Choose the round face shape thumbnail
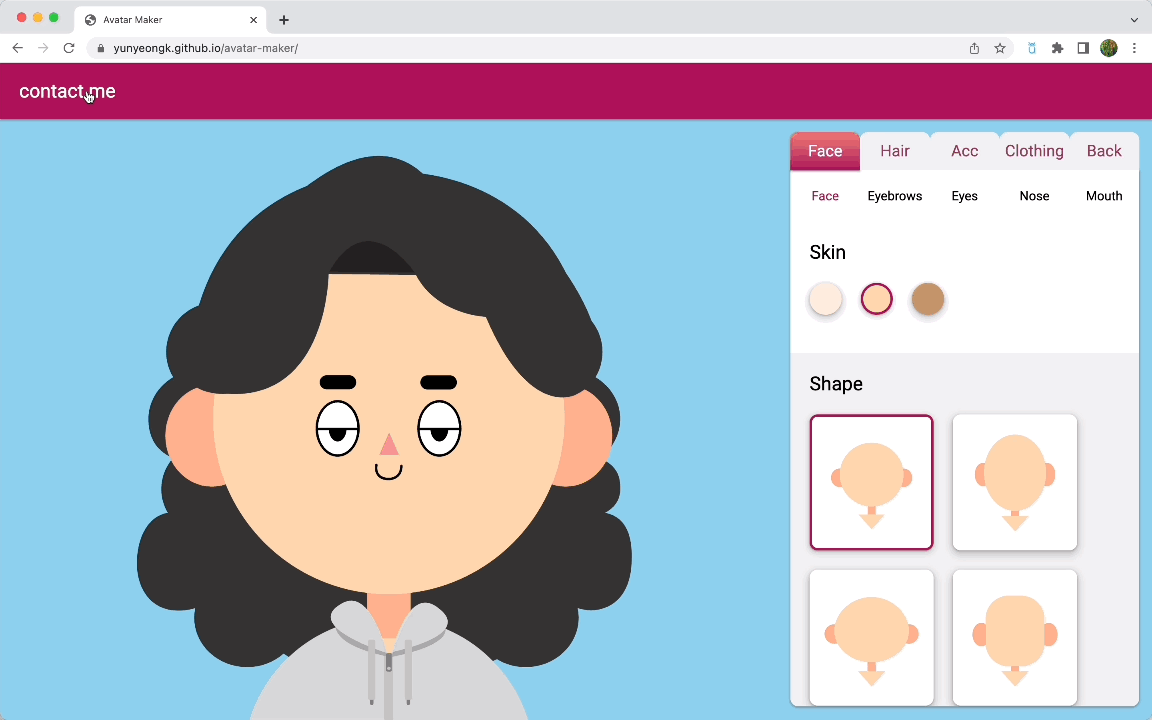 tap(871, 482)
